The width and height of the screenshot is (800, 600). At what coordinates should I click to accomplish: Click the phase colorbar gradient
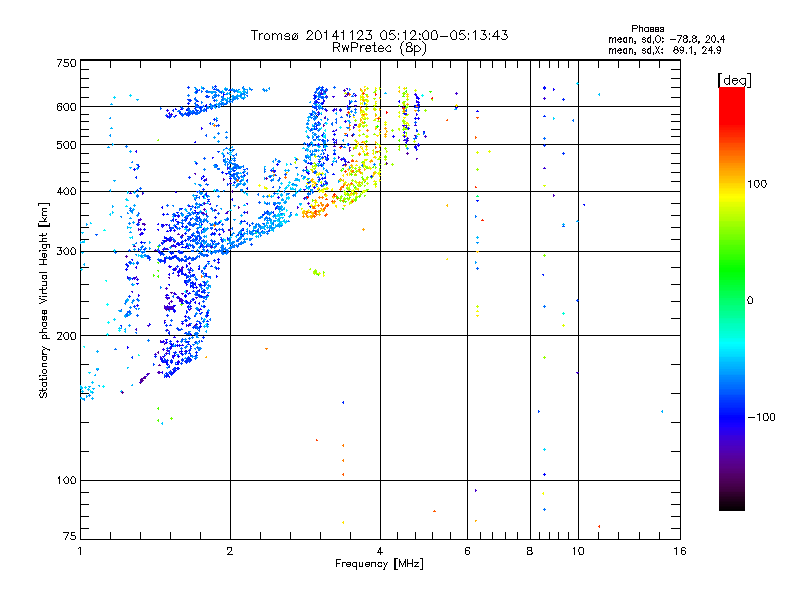click(732, 298)
